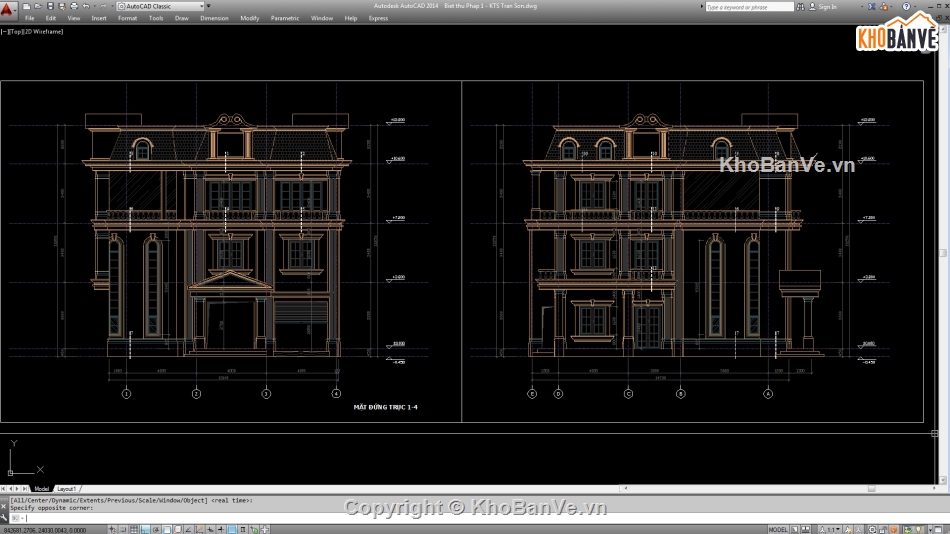Viewport: 950px width, 534px height.
Task: Toggle Object Snap in status bar
Action: pyautogui.click(x=167, y=530)
